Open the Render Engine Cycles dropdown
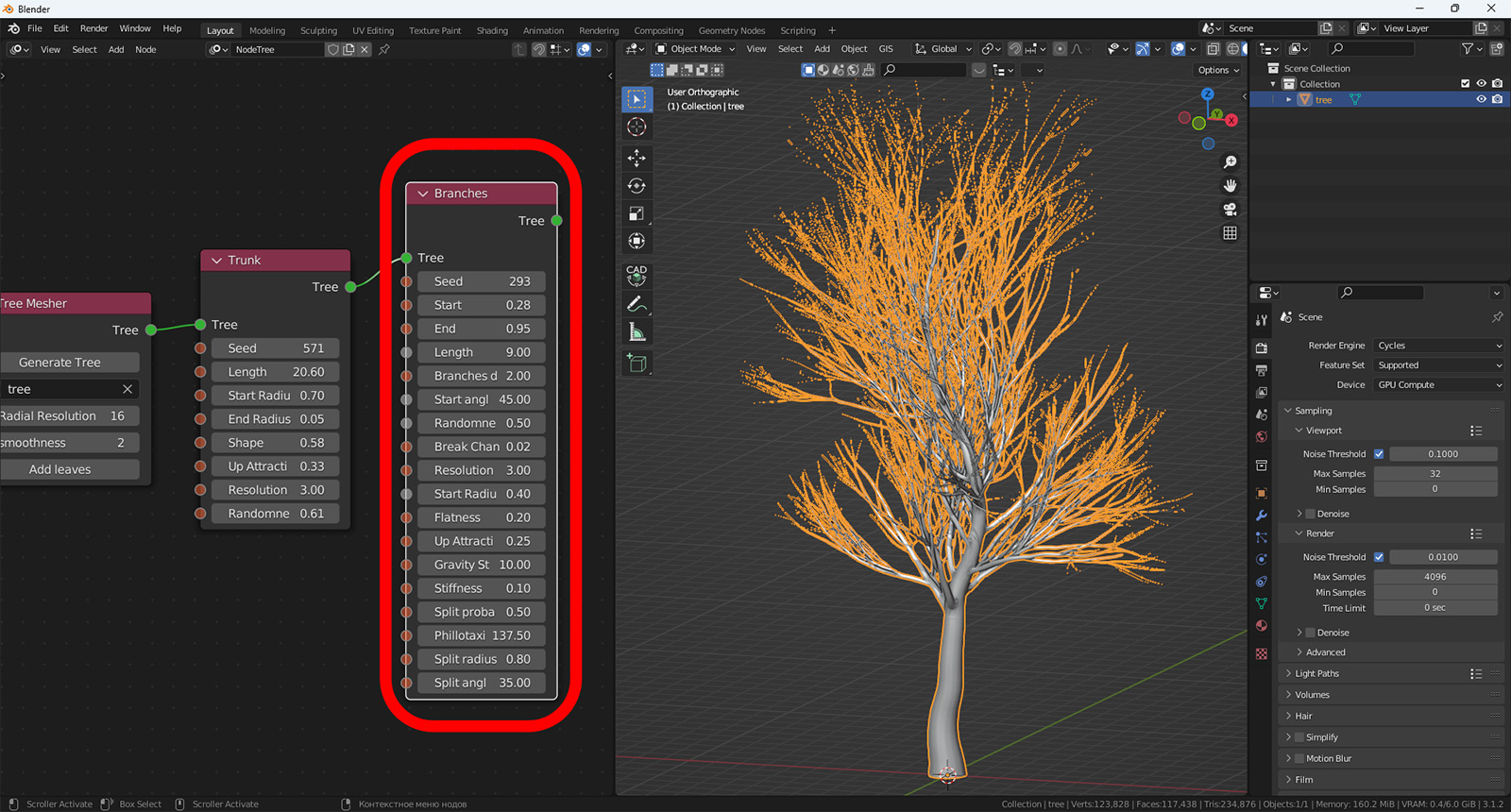The image size is (1511, 812). point(1437,346)
